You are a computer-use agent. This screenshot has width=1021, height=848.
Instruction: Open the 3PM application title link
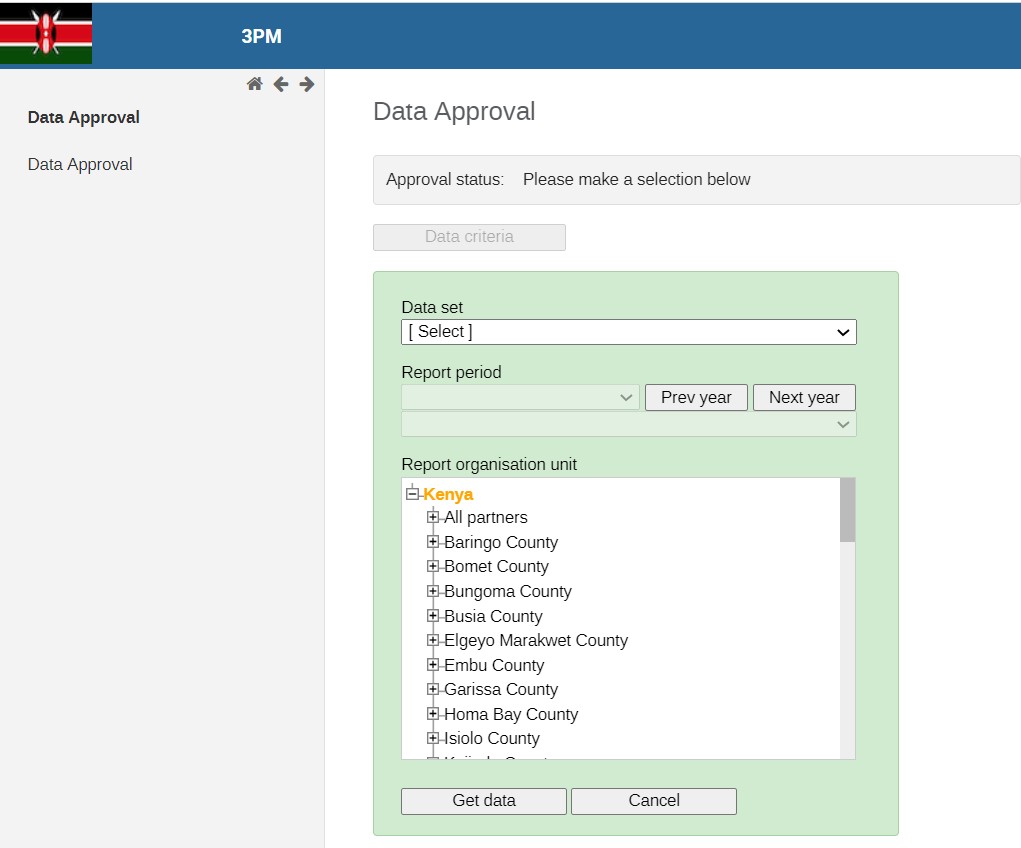point(261,36)
